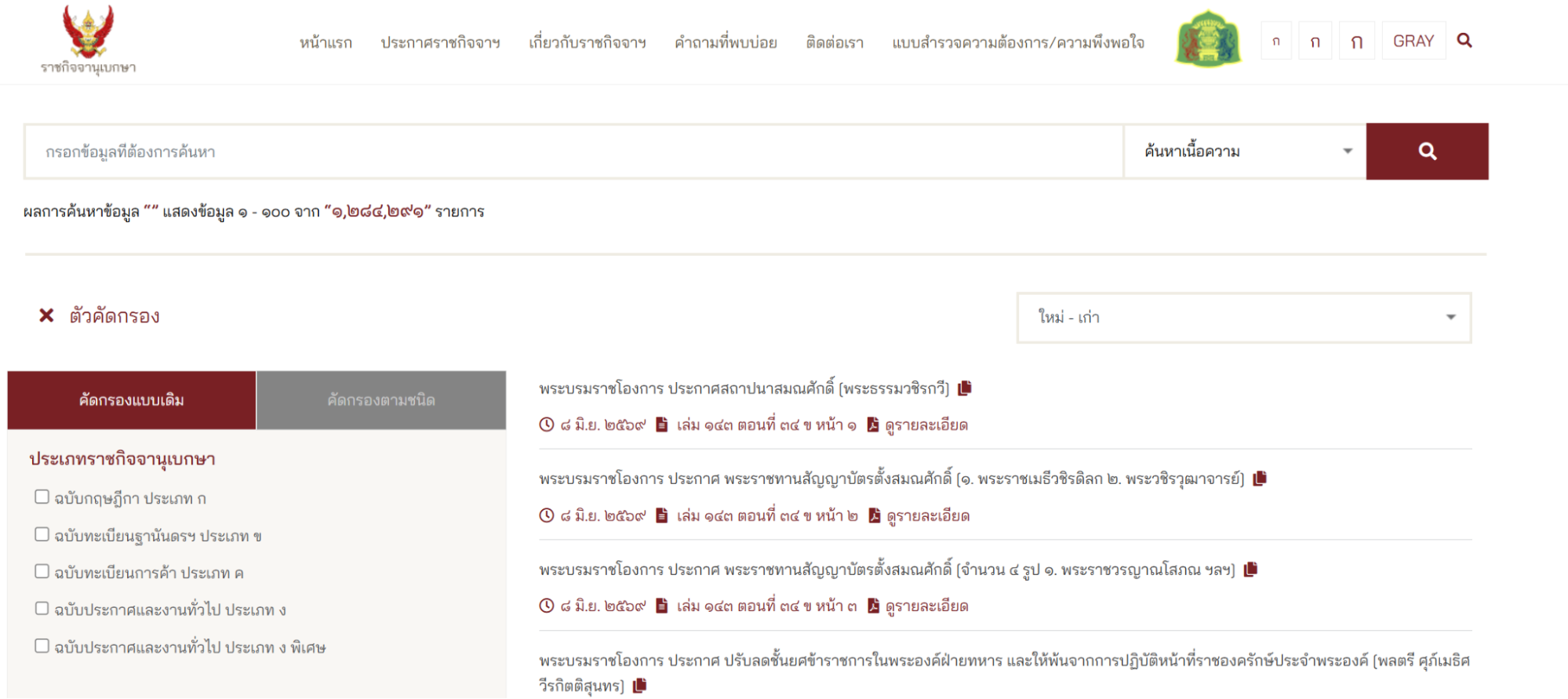Screen dimensions: 1568x699
Task: Open ดูรายละเอียด for หน้า ๑ entry
Action: pyautogui.click(x=926, y=425)
